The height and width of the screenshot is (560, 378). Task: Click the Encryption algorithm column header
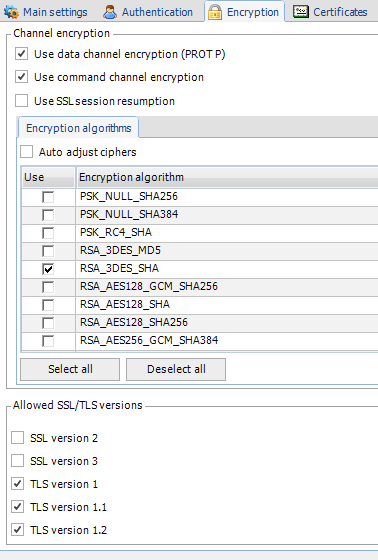(x=227, y=177)
